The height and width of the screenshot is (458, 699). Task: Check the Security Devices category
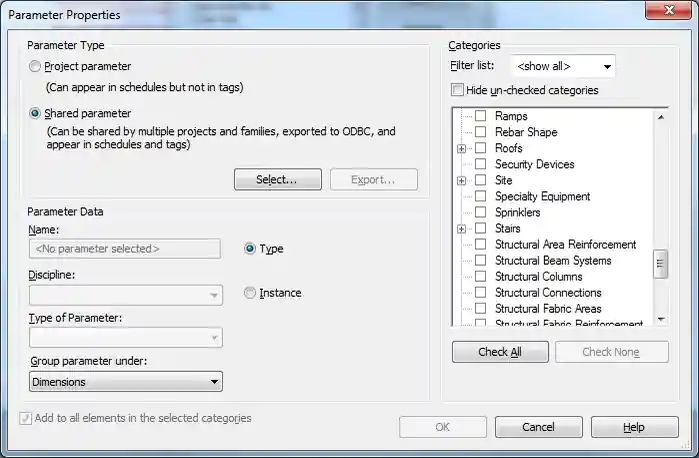point(481,164)
